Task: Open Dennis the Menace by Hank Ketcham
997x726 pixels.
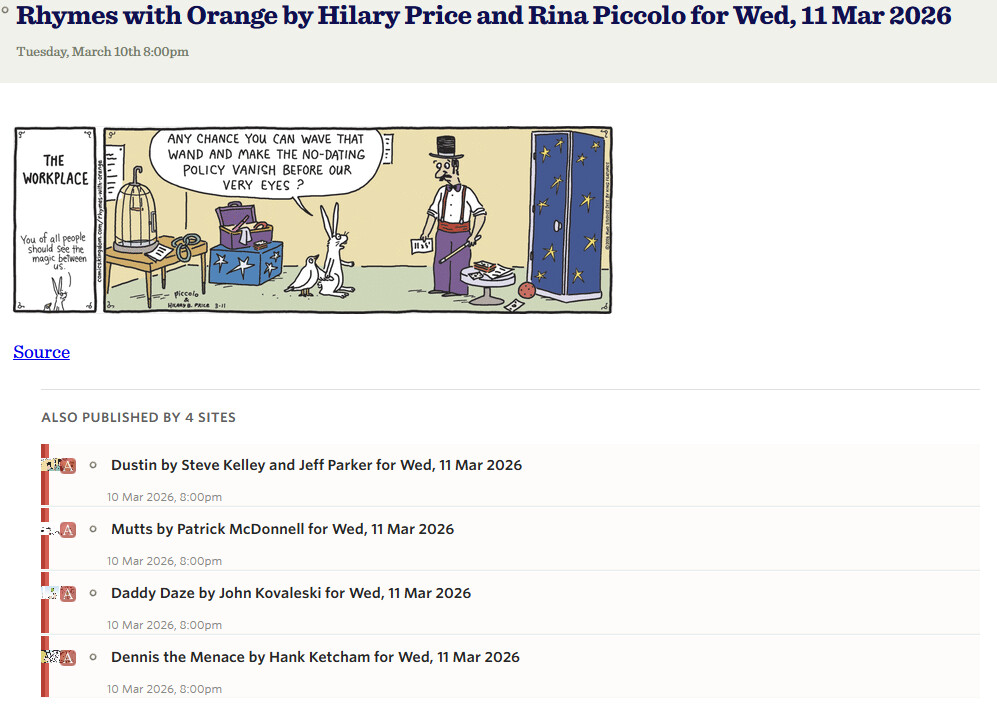Action: coord(315,657)
